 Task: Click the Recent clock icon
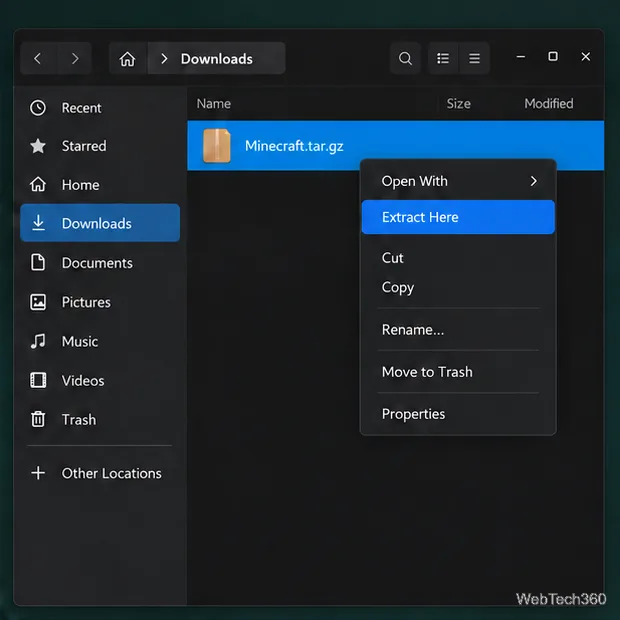coord(38,108)
